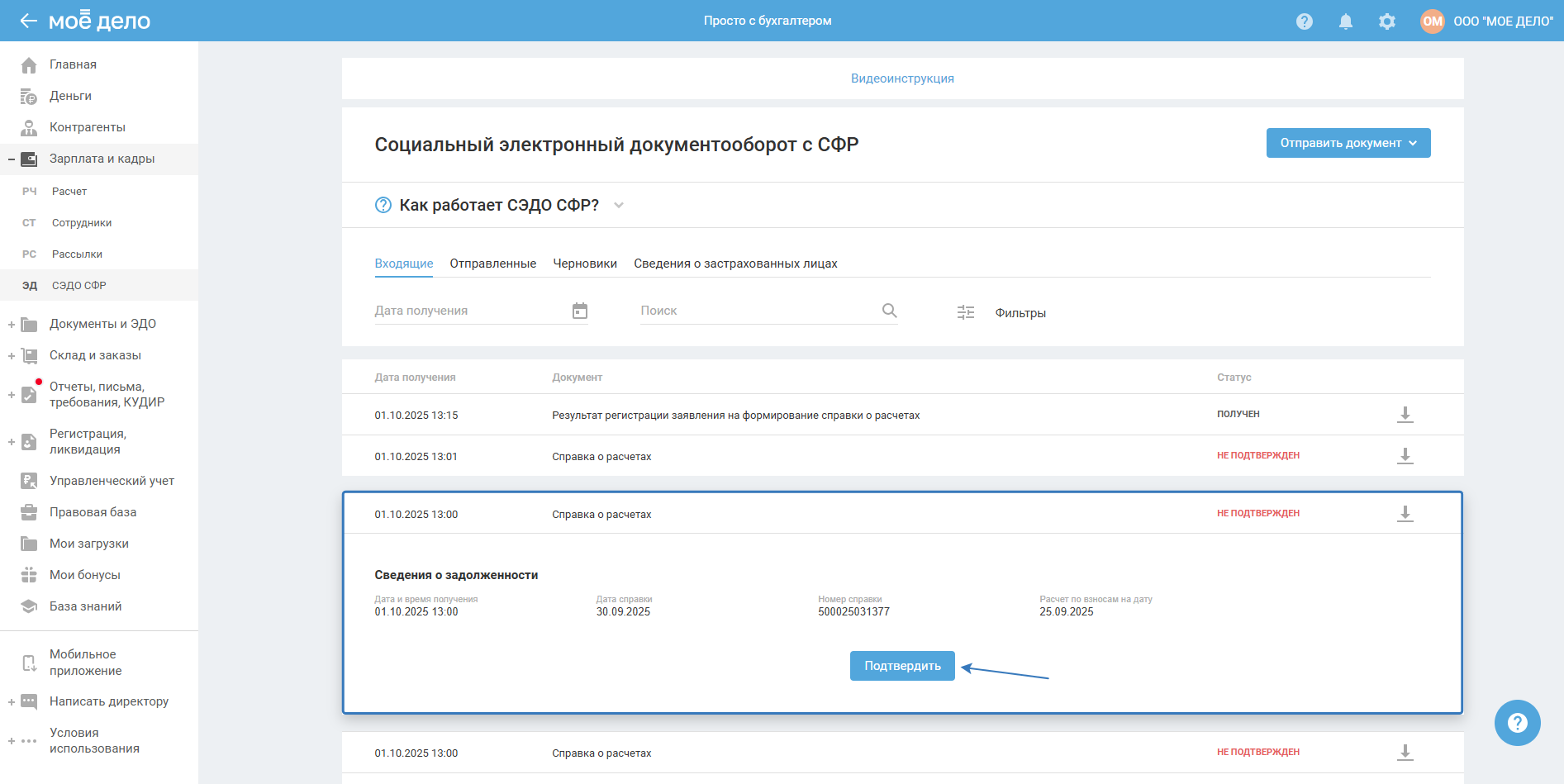This screenshot has width=1564, height=784.
Task: Open the 13:15 Результат регистрации заявления row
Action: point(902,415)
